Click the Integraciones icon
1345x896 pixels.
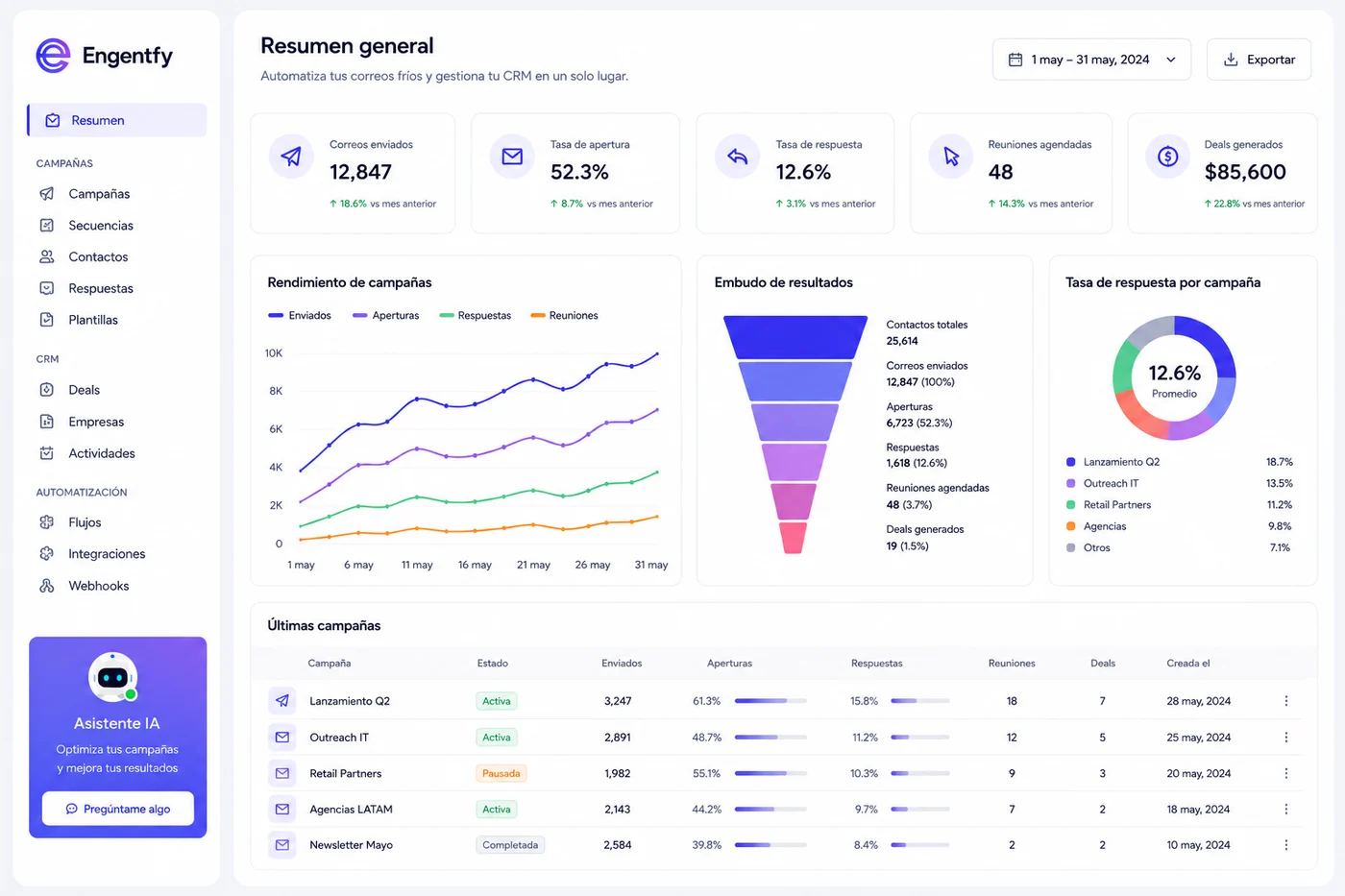pos(47,554)
